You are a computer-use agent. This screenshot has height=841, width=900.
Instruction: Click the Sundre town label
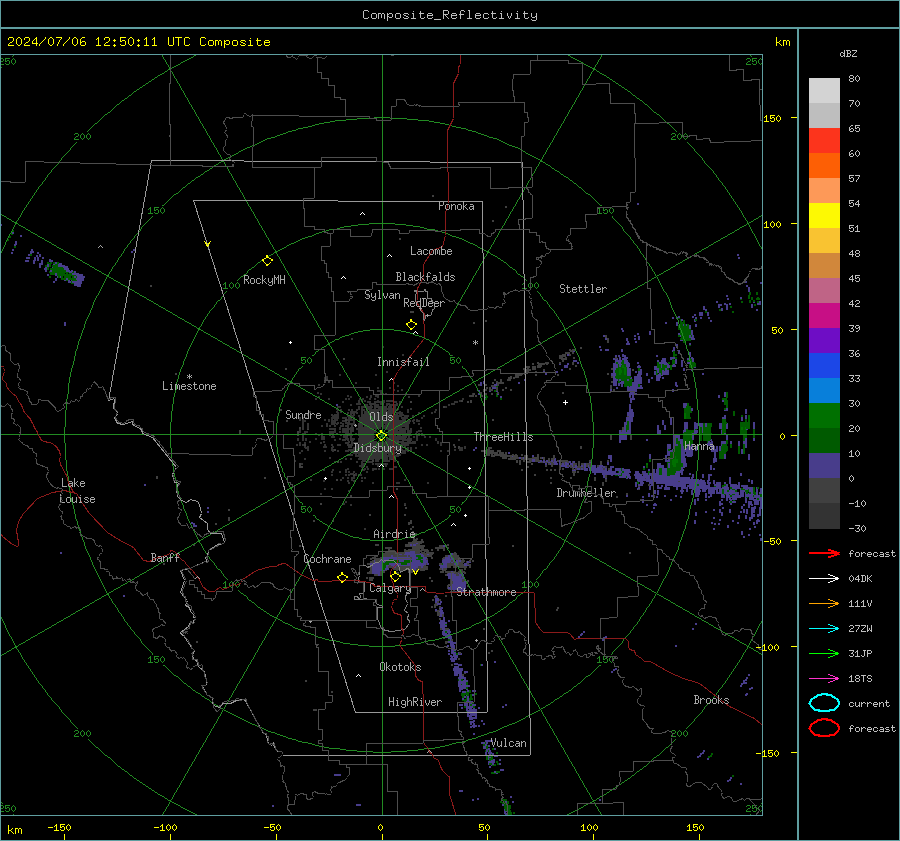[303, 415]
